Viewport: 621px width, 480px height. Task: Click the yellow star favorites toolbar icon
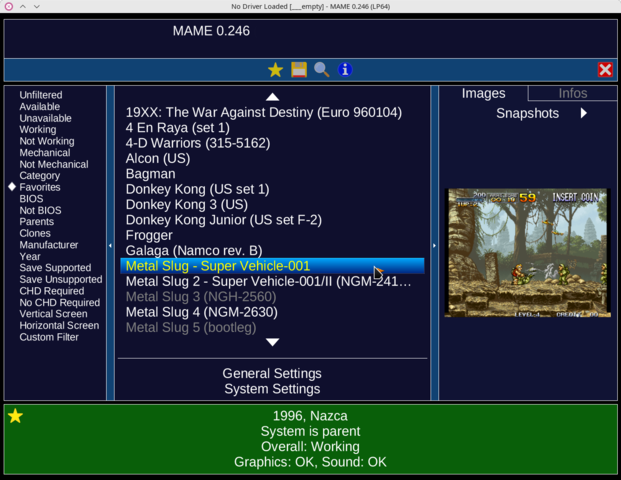(x=275, y=70)
